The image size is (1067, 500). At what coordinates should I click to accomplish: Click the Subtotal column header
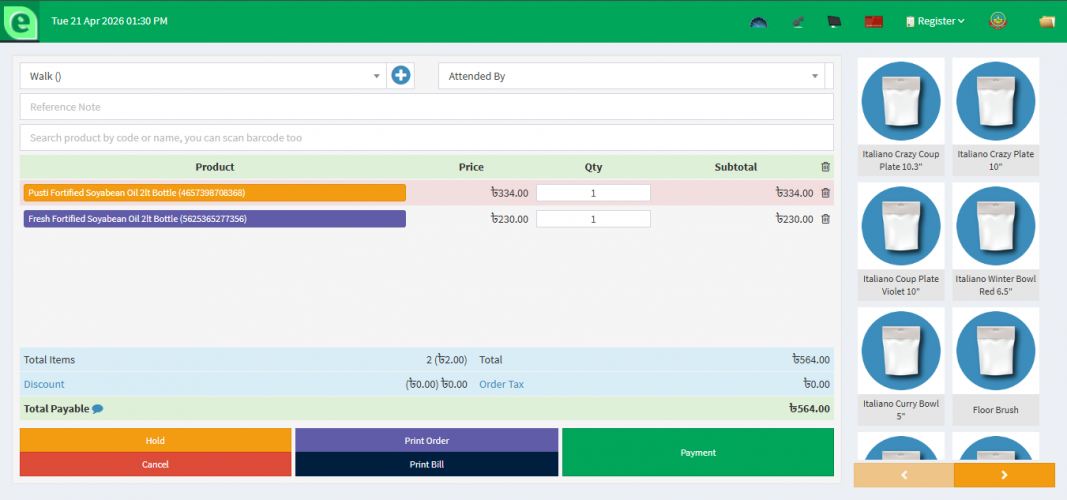coord(736,167)
